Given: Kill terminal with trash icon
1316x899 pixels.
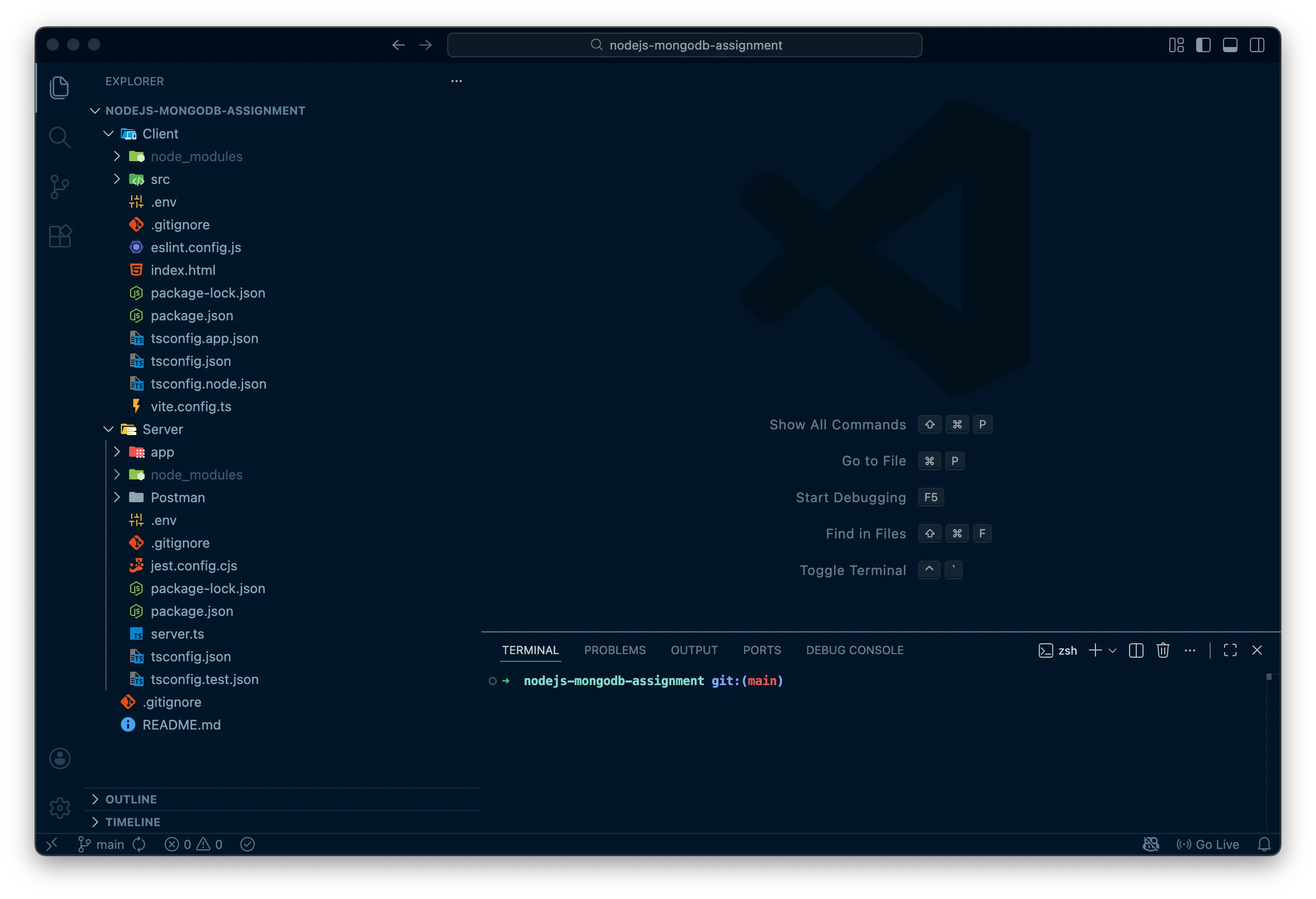Looking at the screenshot, I should point(1163,650).
